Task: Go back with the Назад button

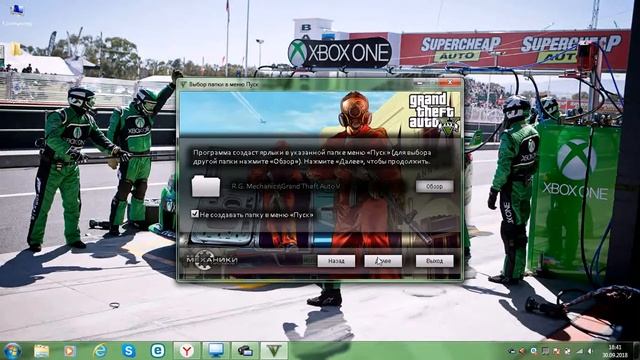Action: (x=336, y=261)
